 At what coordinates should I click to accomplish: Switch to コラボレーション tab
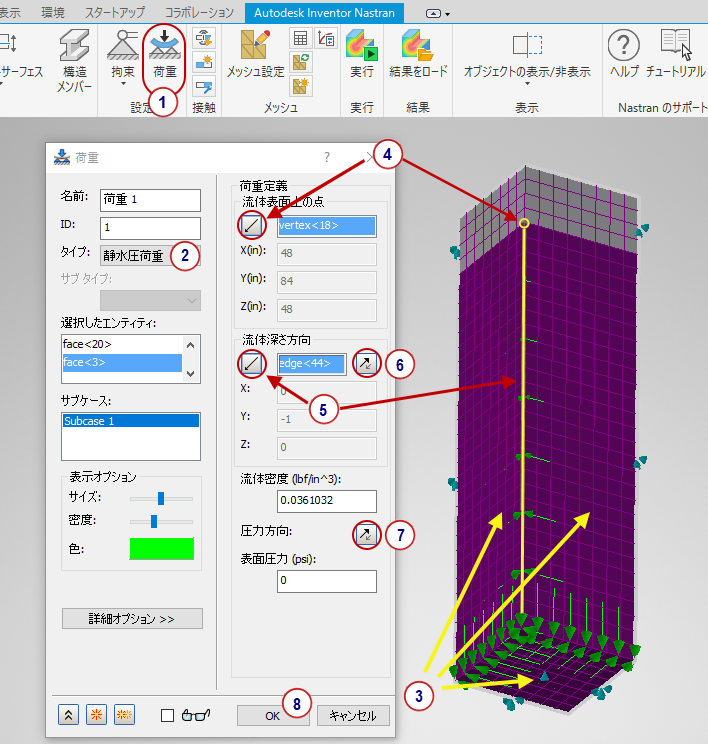(x=199, y=13)
